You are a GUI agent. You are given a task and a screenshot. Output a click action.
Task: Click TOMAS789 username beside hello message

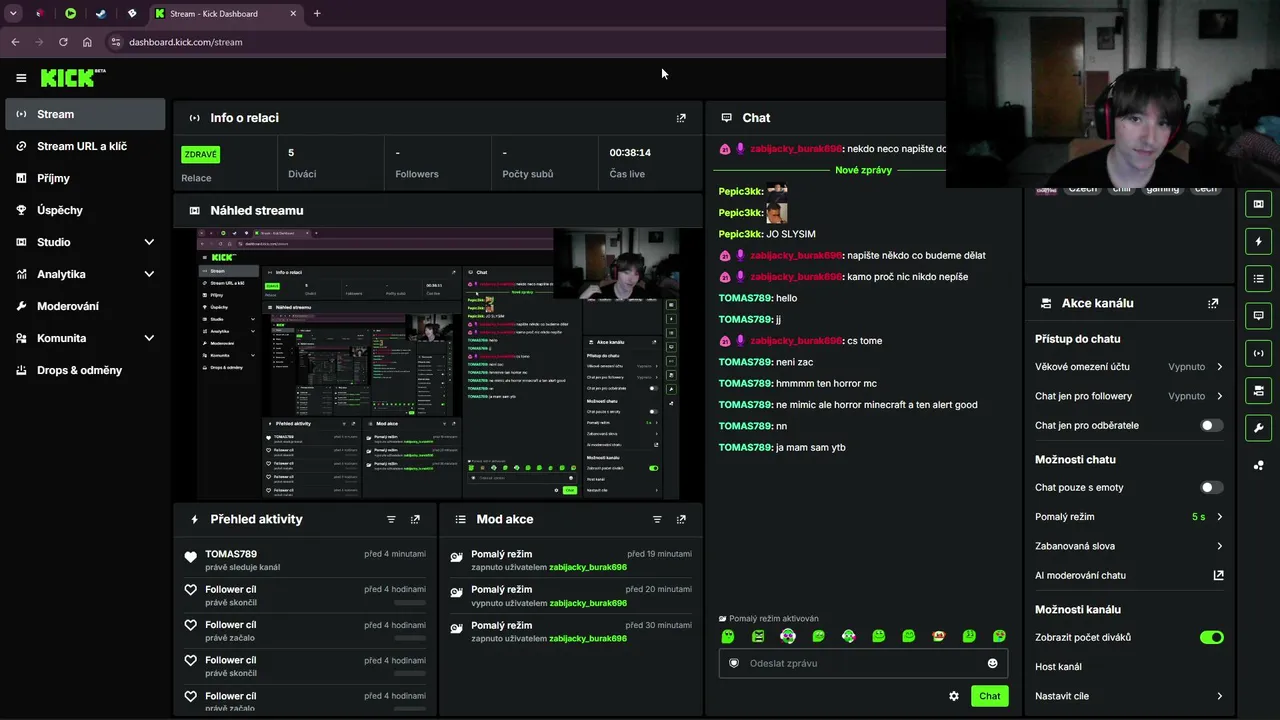pyautogui.click(x=746, y=298)
